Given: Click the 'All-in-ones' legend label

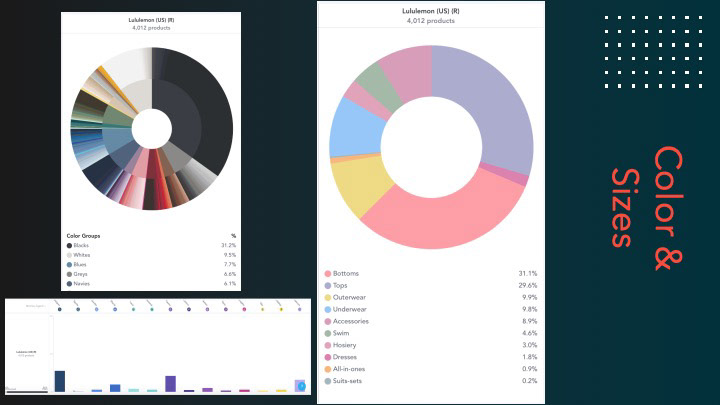Looking at the screenshot, I should click(349, 369).
